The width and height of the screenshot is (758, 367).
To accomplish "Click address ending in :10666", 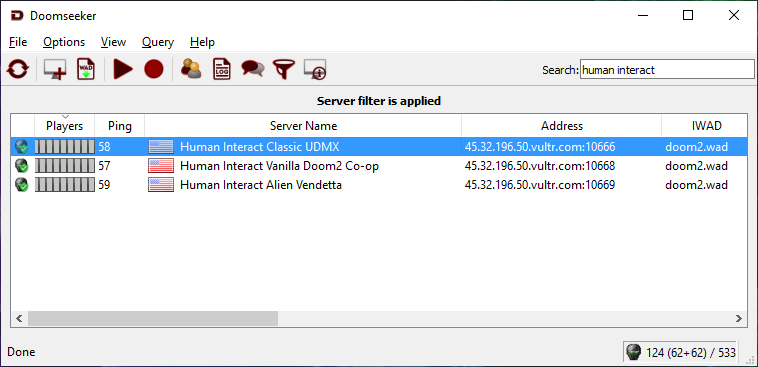I will [540, 147].
